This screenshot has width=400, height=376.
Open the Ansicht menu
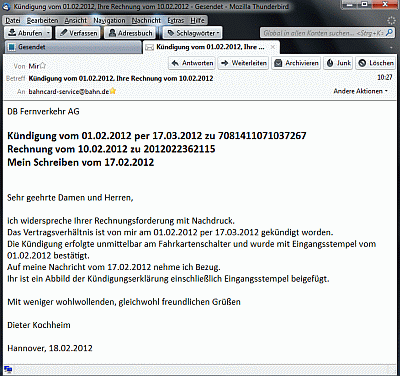[x=76, y=21]
